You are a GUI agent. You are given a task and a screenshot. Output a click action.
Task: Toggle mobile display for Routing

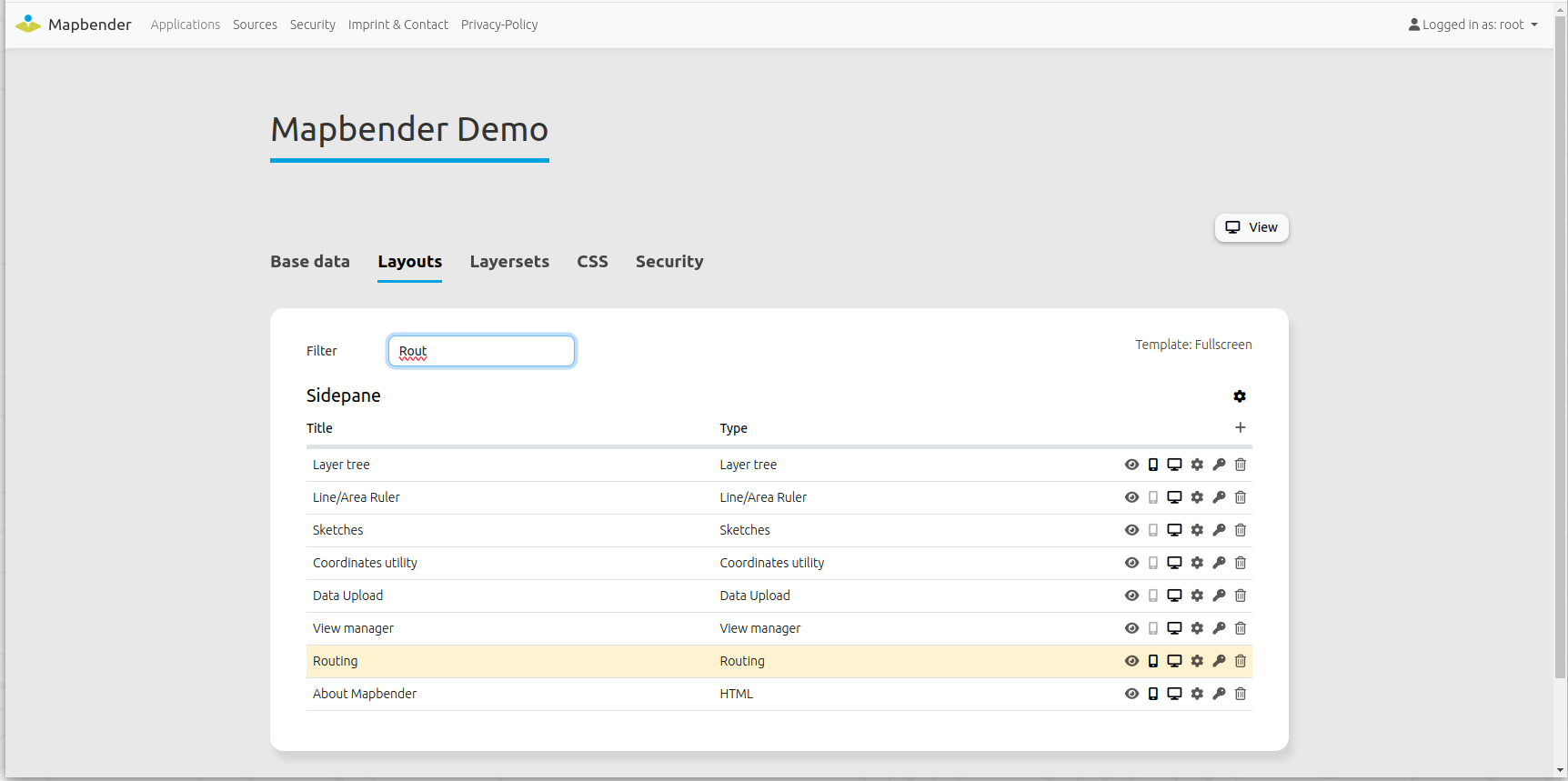point(1153,661)
